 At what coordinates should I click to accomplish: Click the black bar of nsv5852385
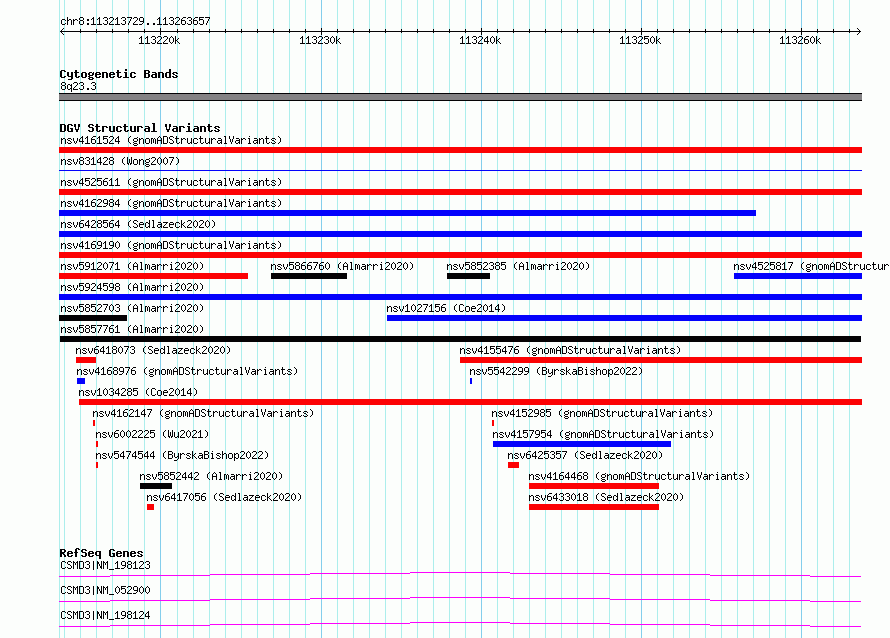[468, 276]
